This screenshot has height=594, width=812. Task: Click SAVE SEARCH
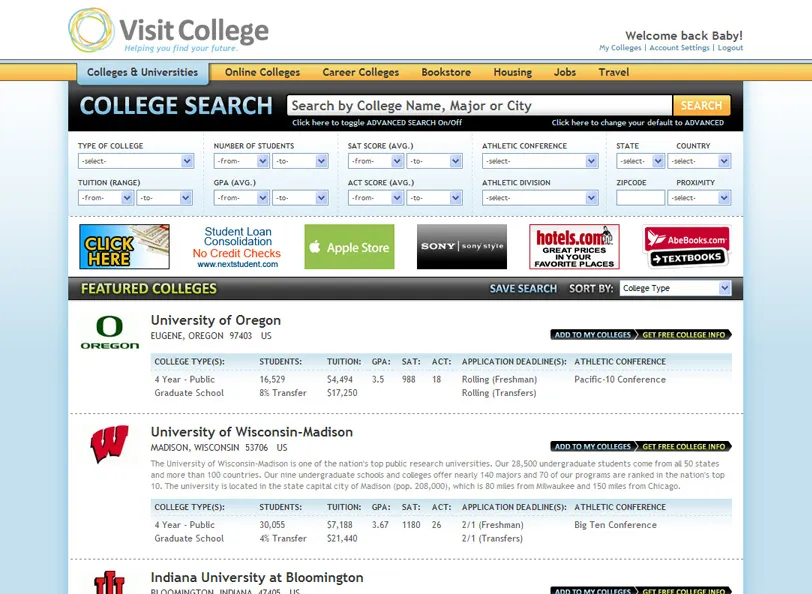coord(523,288)
